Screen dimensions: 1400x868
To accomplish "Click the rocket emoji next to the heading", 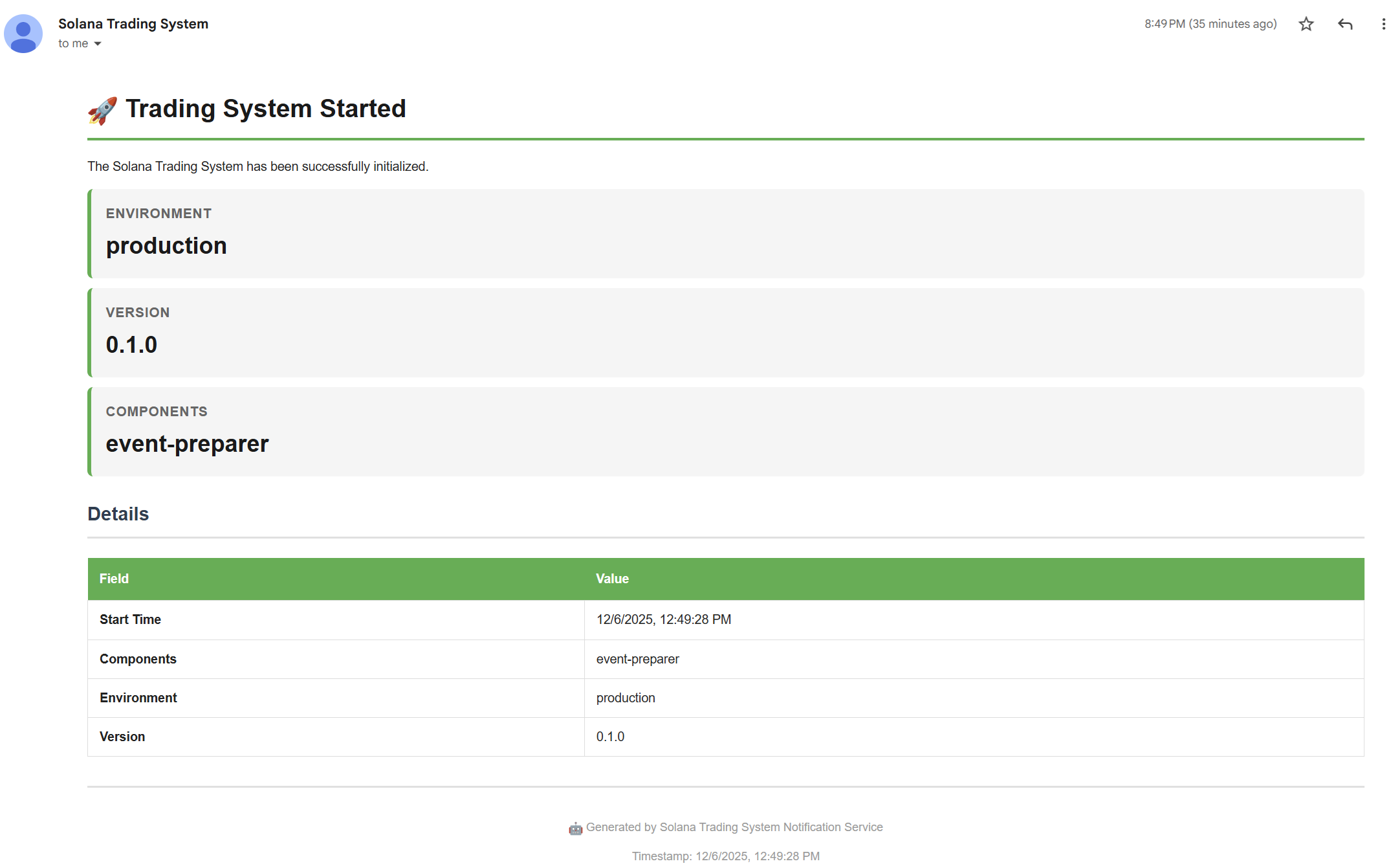I will click(102, 109).
